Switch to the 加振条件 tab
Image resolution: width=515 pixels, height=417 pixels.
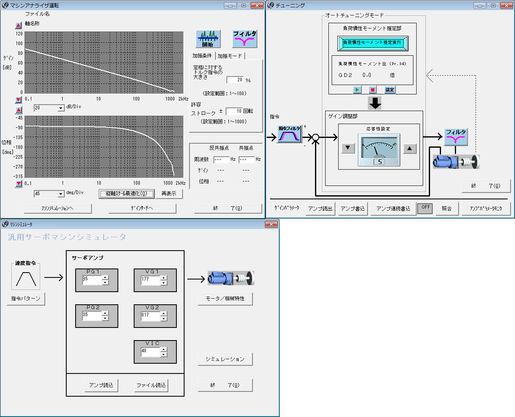point(202,55)
